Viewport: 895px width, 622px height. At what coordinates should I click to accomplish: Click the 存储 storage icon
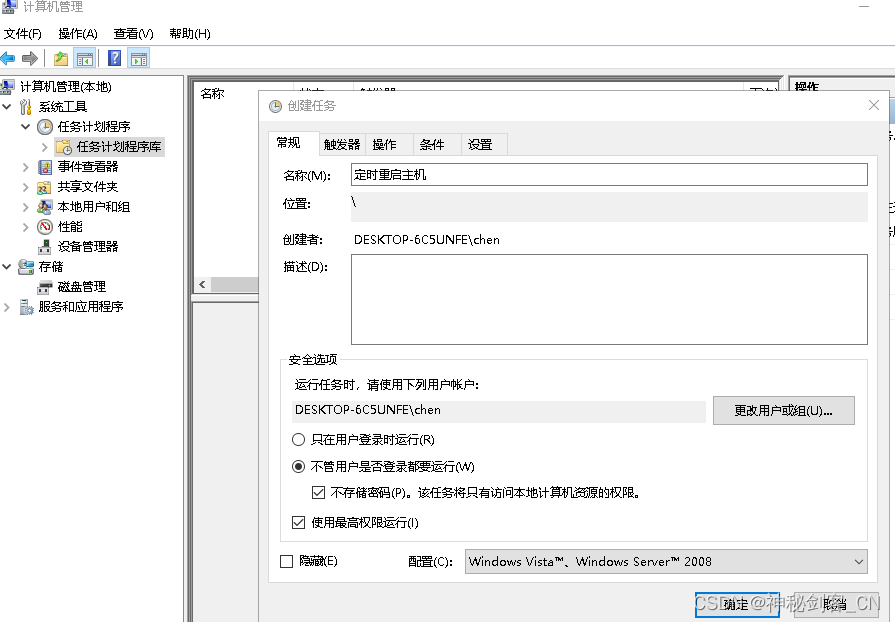click(x=26, y=266)
